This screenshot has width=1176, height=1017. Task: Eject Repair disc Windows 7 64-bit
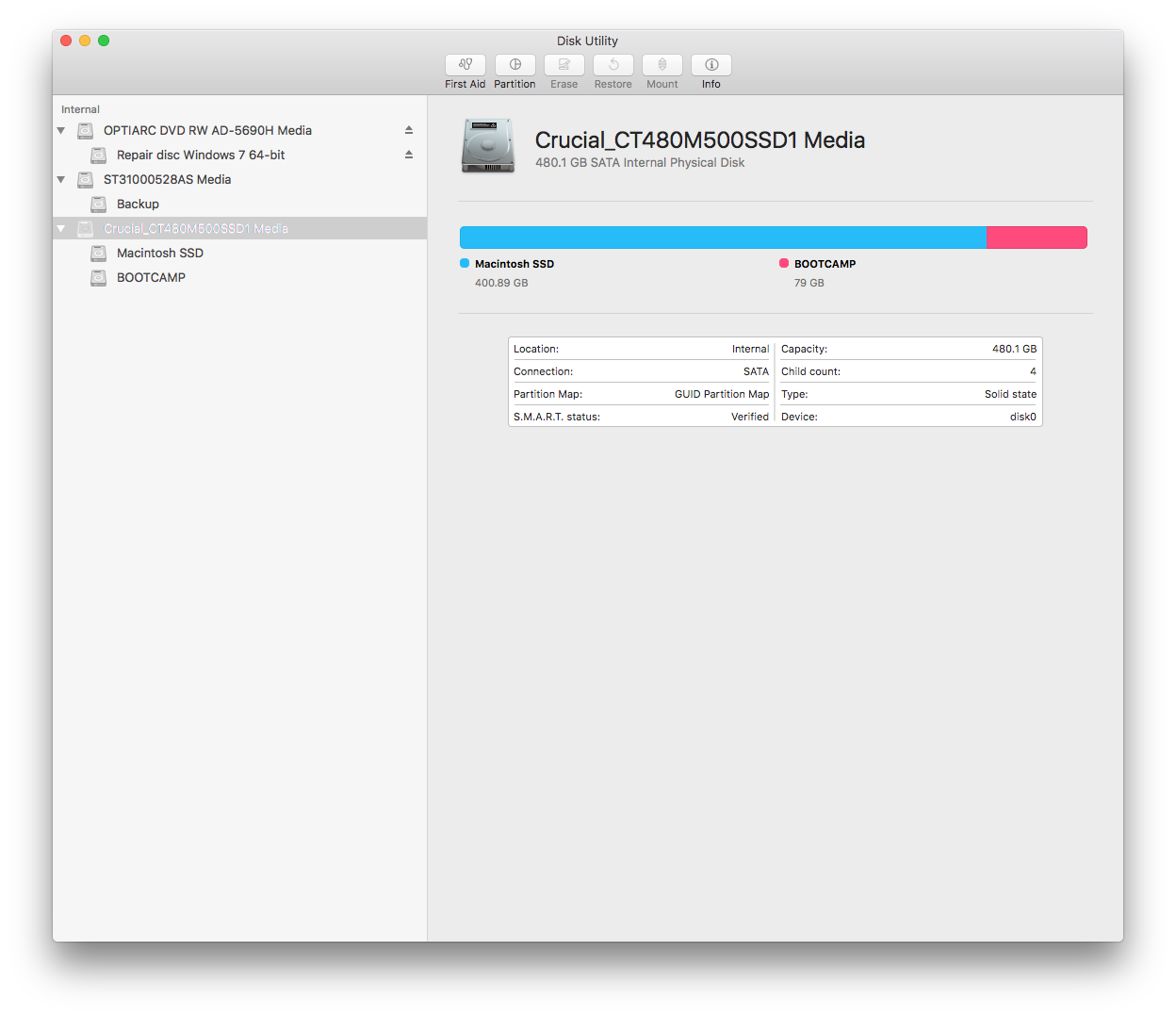[x=409, y=155]
